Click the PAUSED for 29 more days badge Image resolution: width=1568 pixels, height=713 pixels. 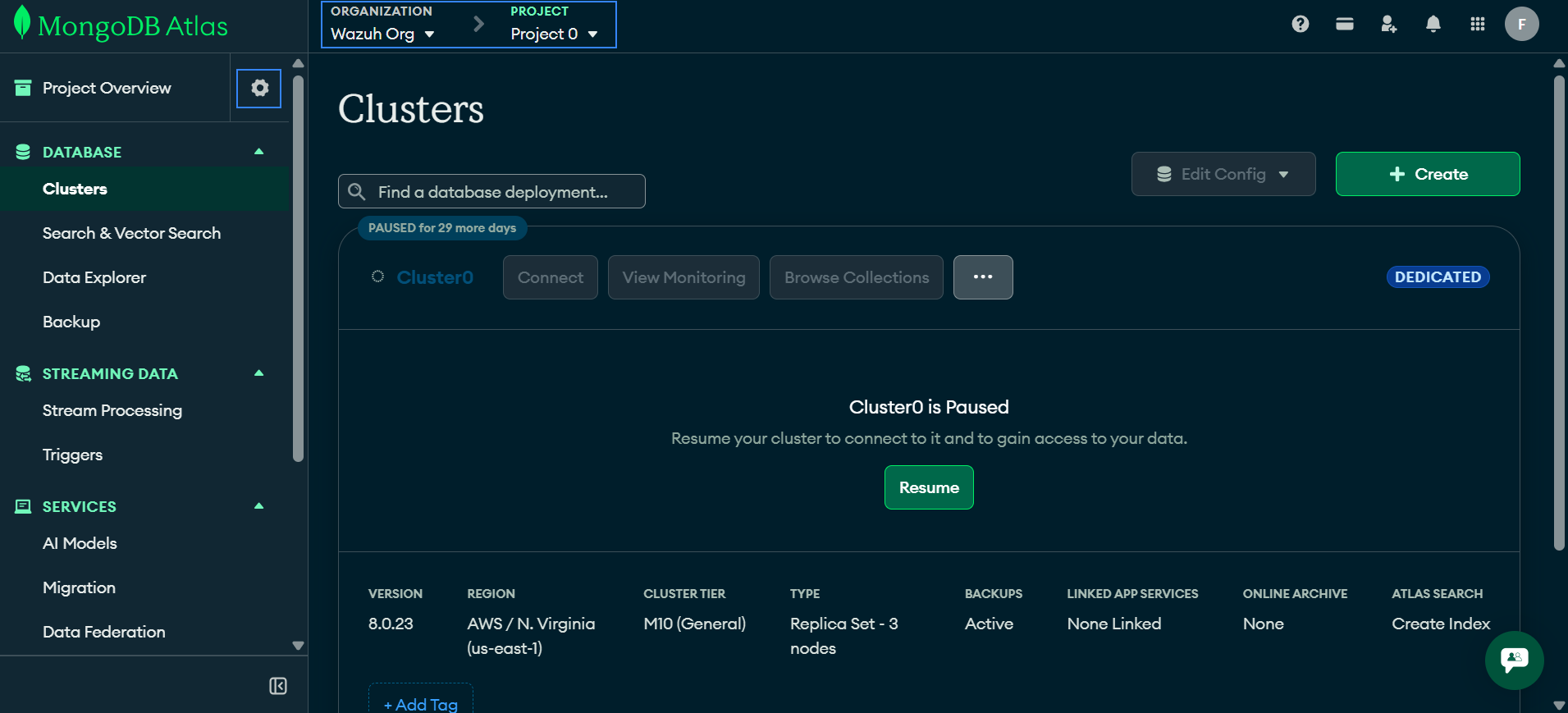(442, 228)
